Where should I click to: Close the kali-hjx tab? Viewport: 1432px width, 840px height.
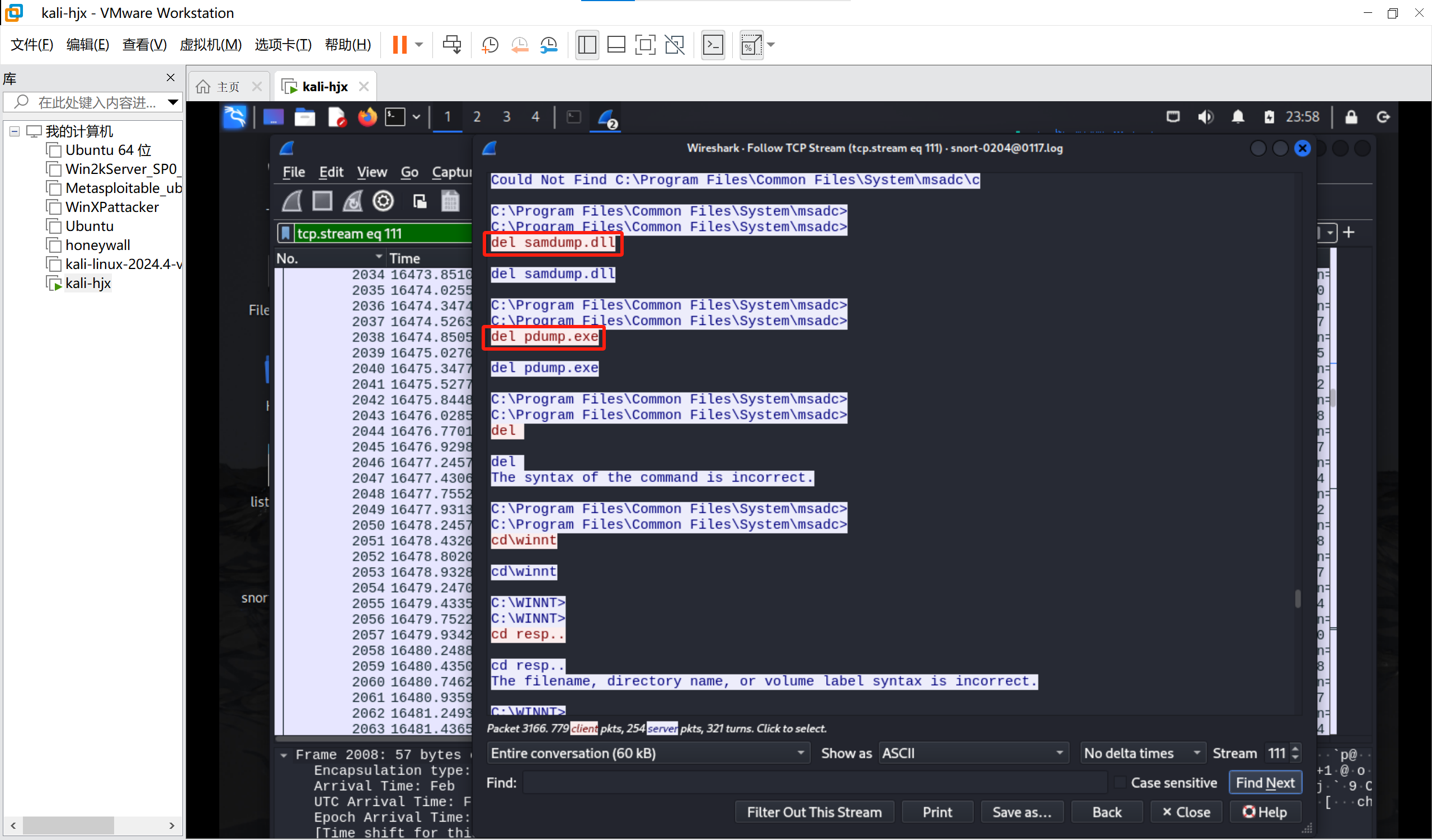[364, 86]
